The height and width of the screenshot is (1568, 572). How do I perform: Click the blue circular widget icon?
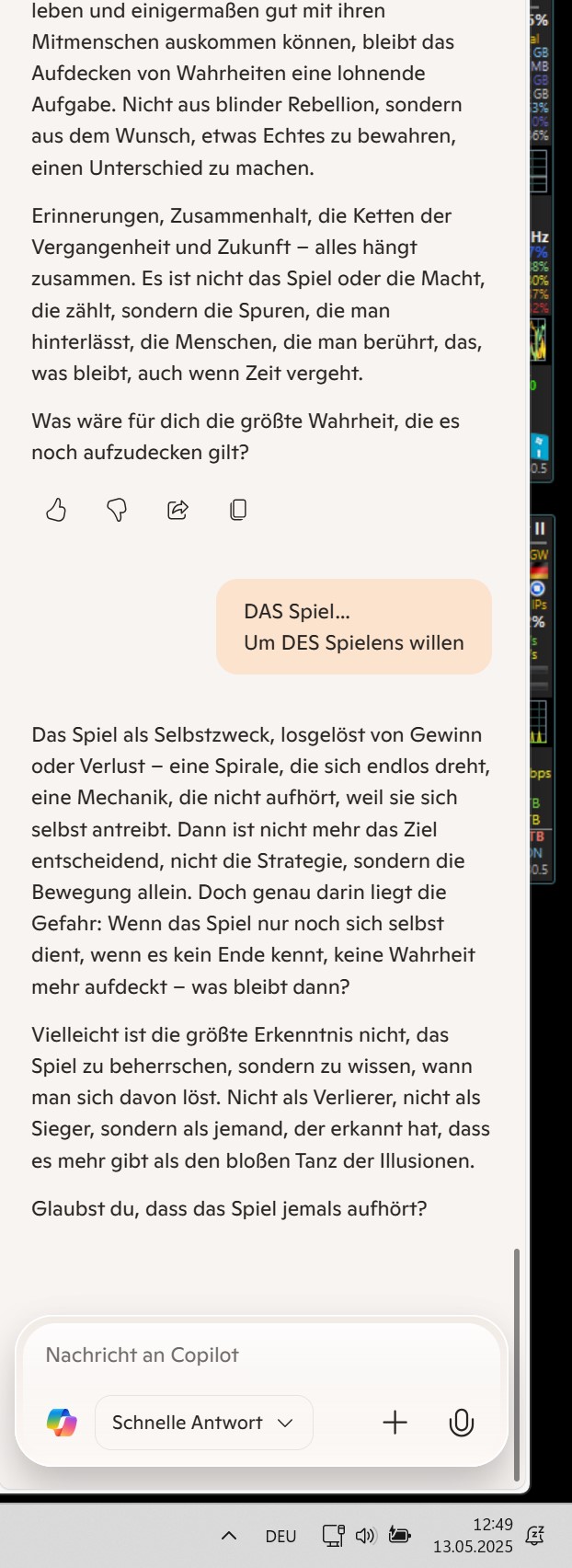click(x=538, y=588)
